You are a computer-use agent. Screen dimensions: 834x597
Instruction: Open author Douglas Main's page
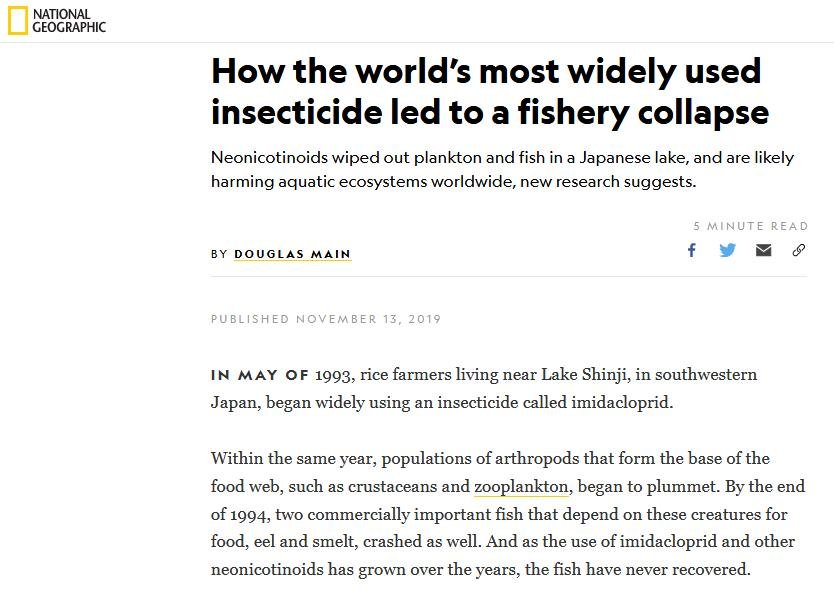(292, 254)
